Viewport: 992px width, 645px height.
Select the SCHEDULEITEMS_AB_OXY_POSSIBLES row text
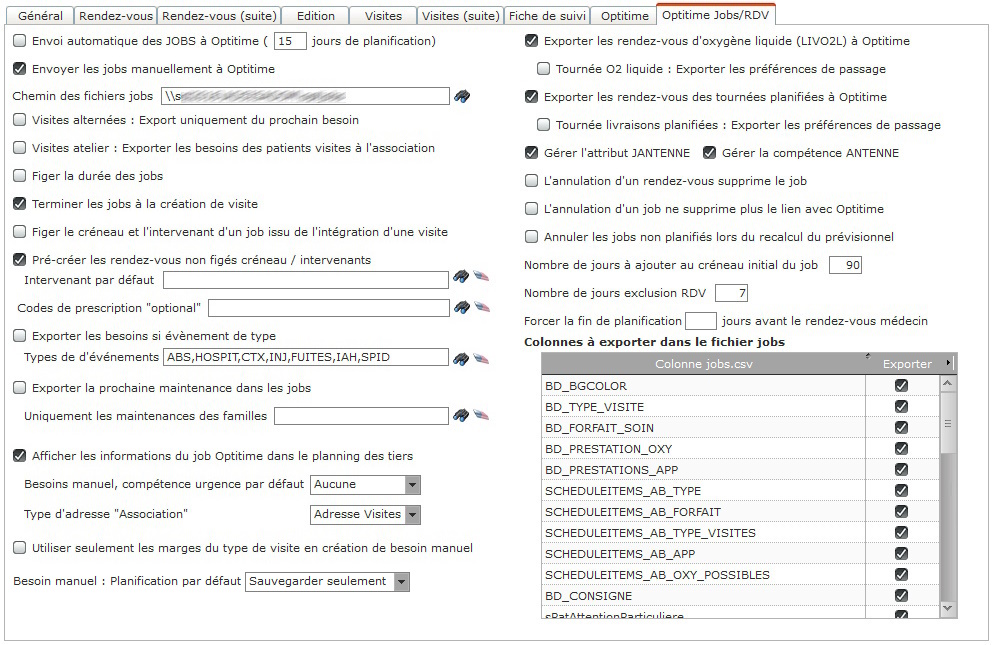click(657, 575)
